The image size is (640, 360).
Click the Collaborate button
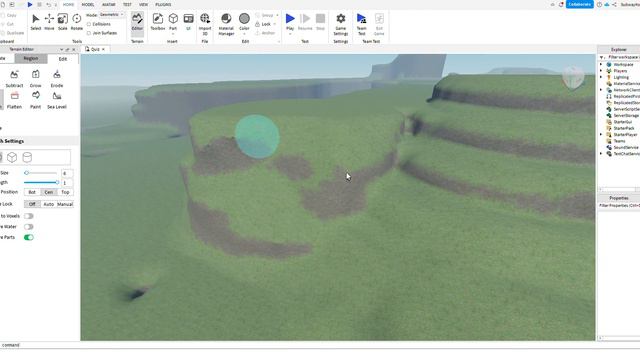tap(580, 4)
